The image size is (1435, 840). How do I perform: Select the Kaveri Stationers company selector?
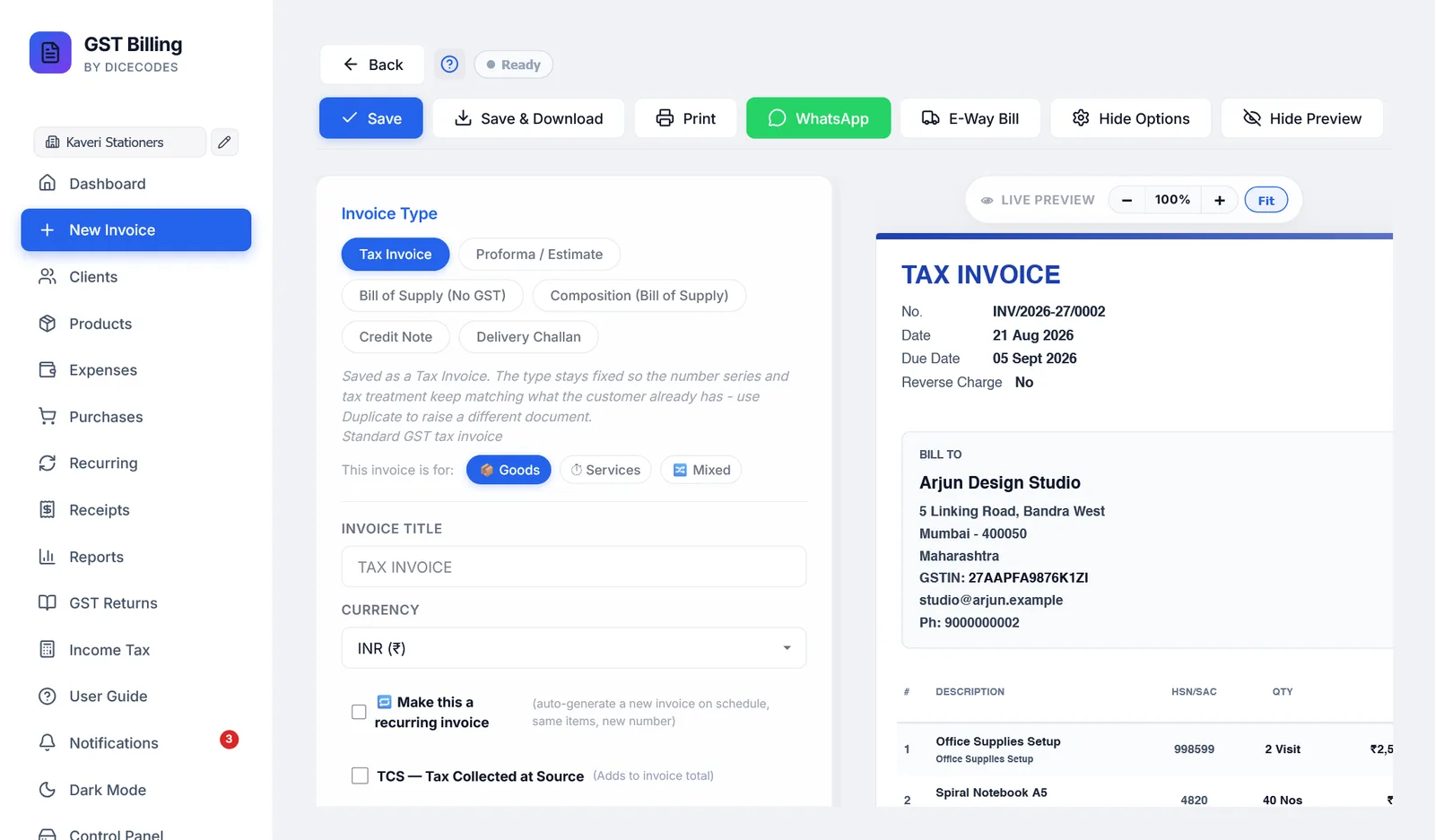[x=120, y=142]
